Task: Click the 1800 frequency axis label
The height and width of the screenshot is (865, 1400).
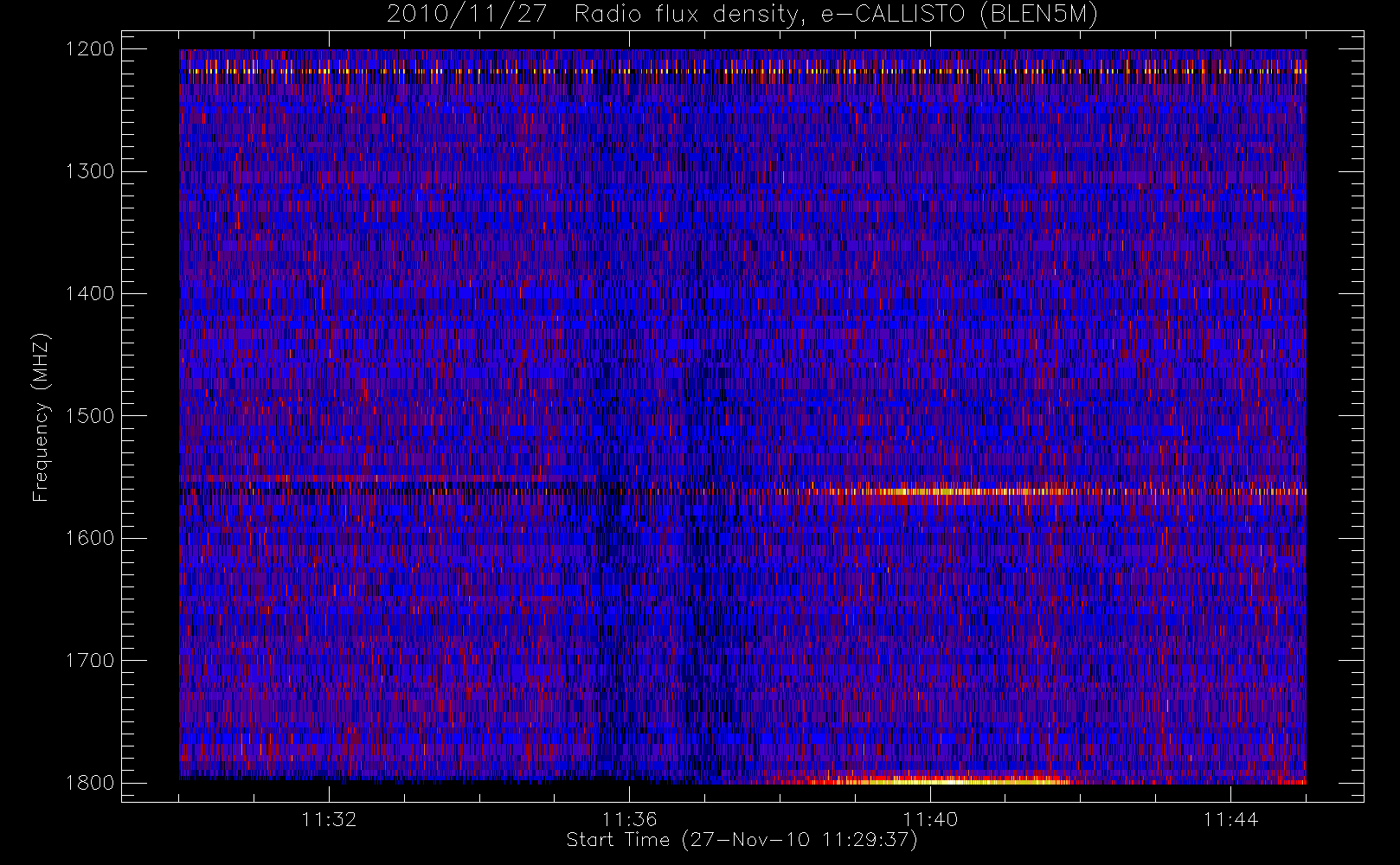Action: (91, 782)
